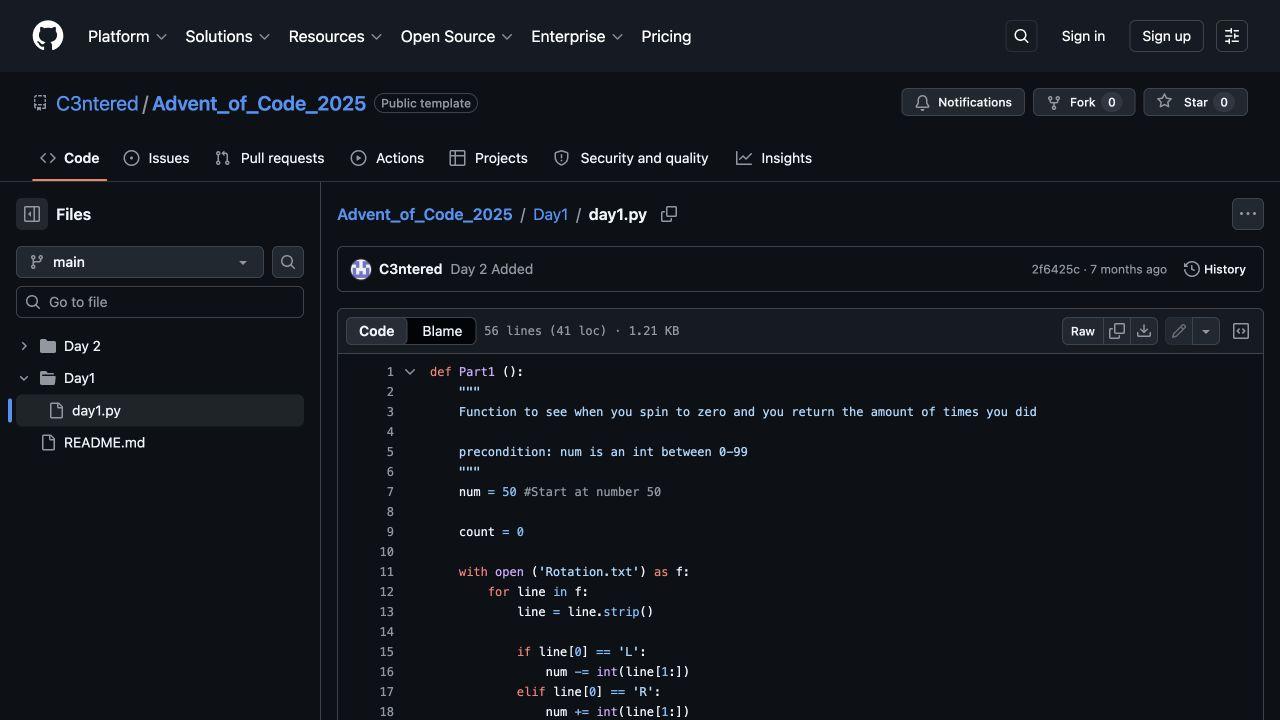Open the Raw file view
Image resolution: width=1280 pixels, height=720 pixels.
[x=1083, y=331]
